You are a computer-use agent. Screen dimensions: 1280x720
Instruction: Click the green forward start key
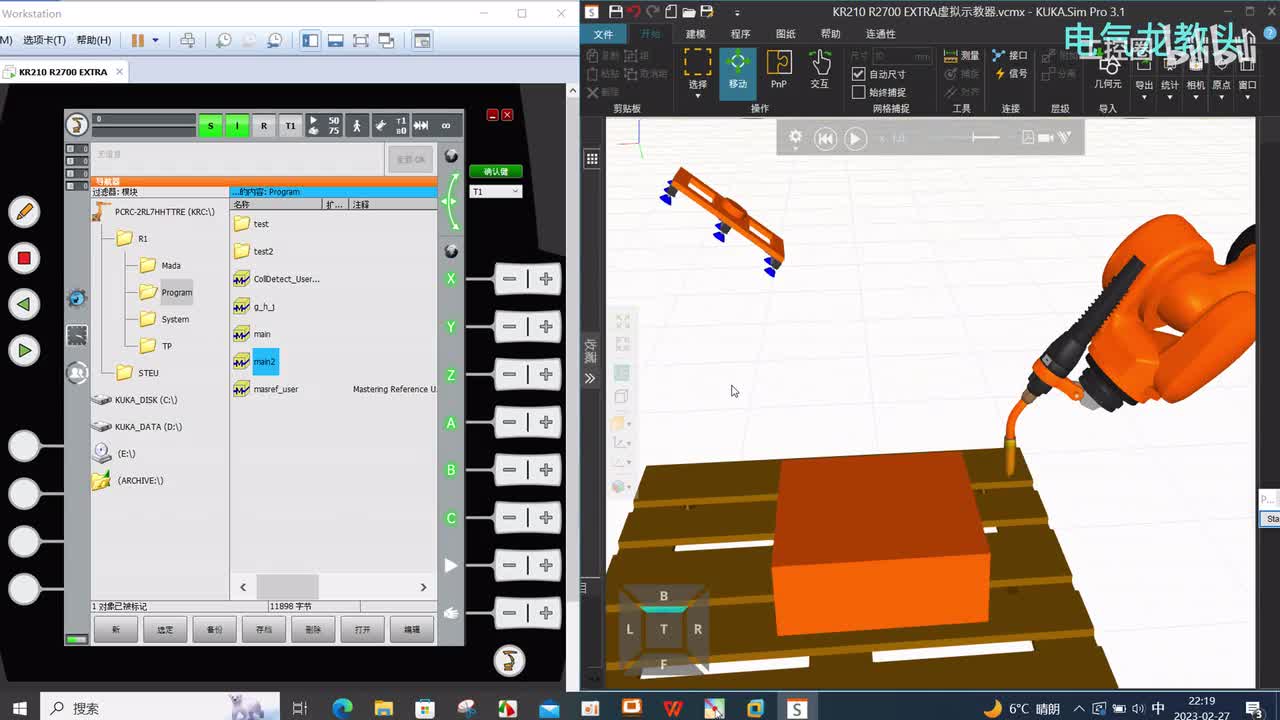click(x=24, y=350)
